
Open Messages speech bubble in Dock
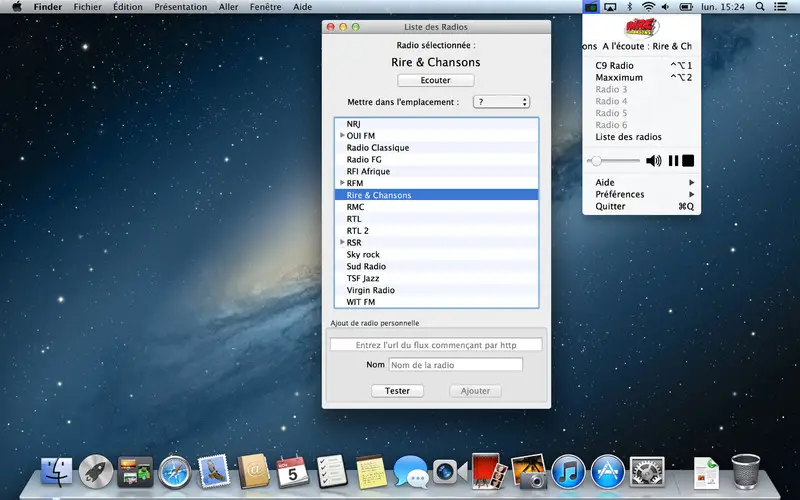click(x=411, y=471)
